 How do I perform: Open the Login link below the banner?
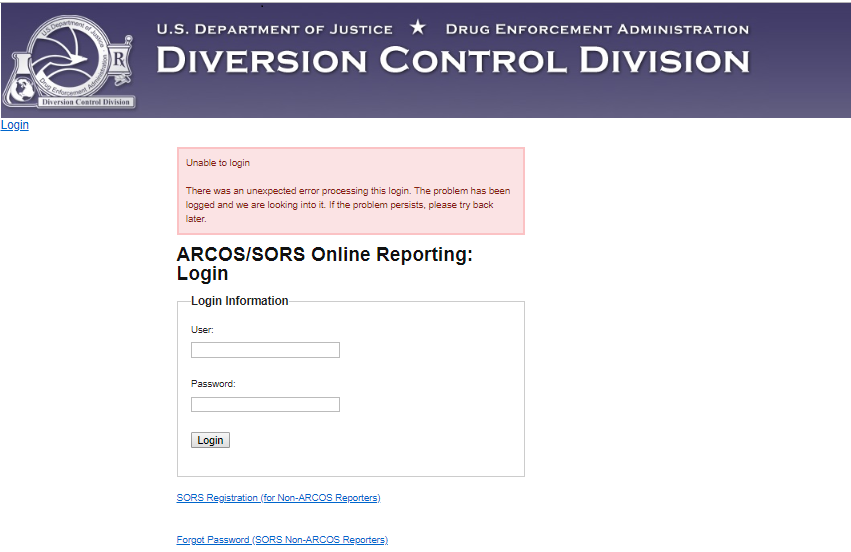[x=15, y=125]
